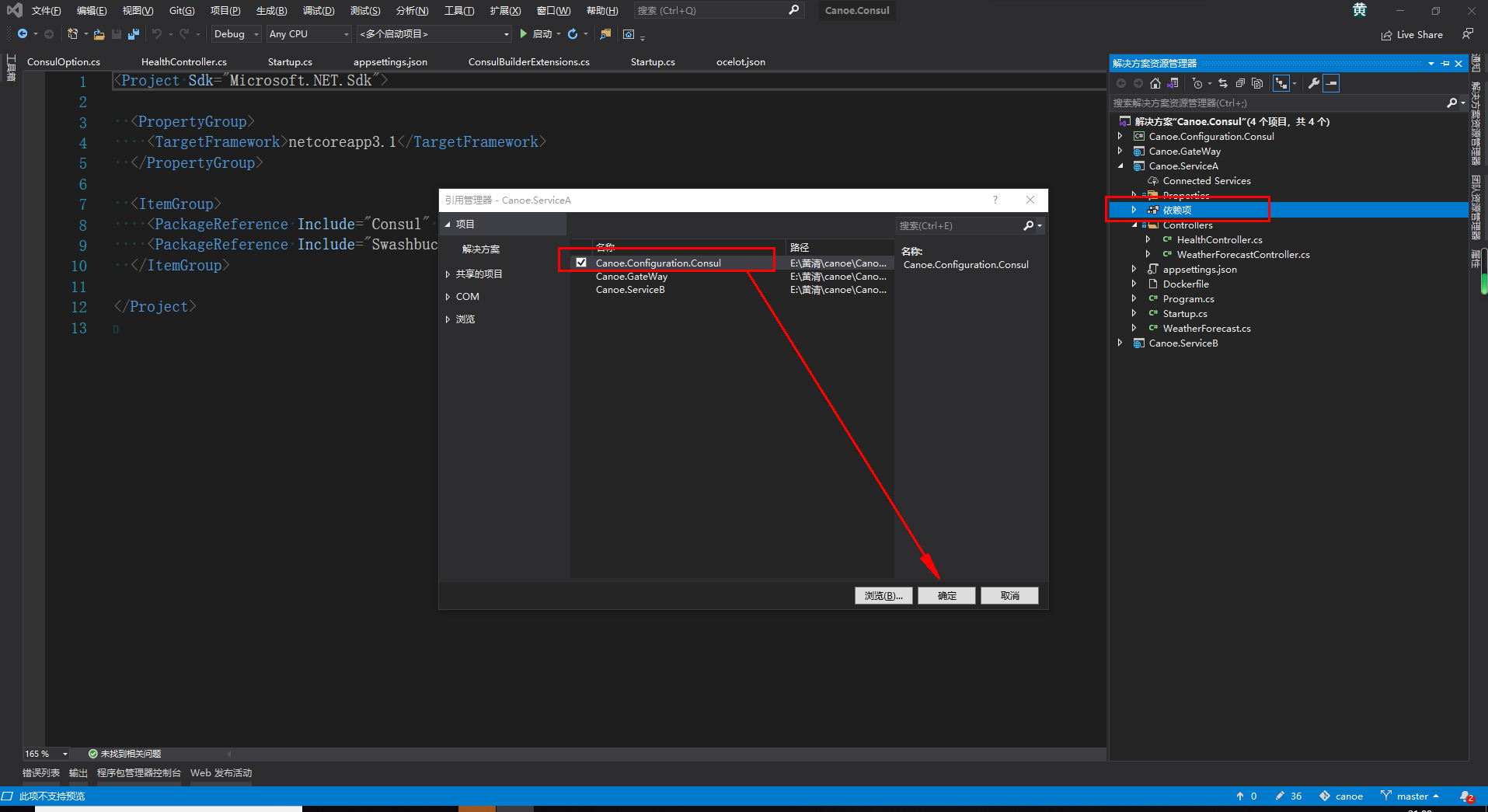Click the notifications bell in status bar
Viewport: 1488px width, 812px height.
pos(1466,796)
